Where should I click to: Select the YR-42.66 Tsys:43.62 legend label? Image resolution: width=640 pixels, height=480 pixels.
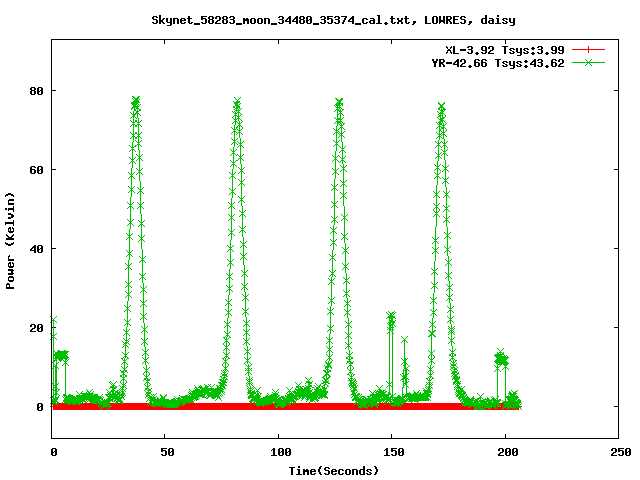pos(498,63)
